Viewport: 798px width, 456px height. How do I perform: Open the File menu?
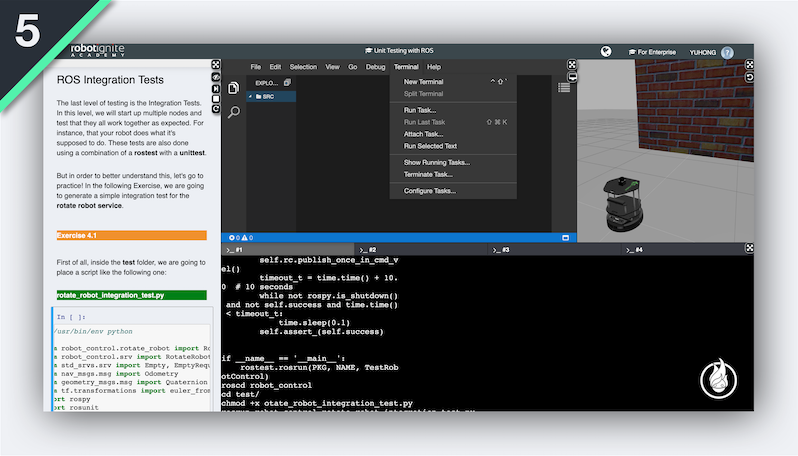(256, 66)
